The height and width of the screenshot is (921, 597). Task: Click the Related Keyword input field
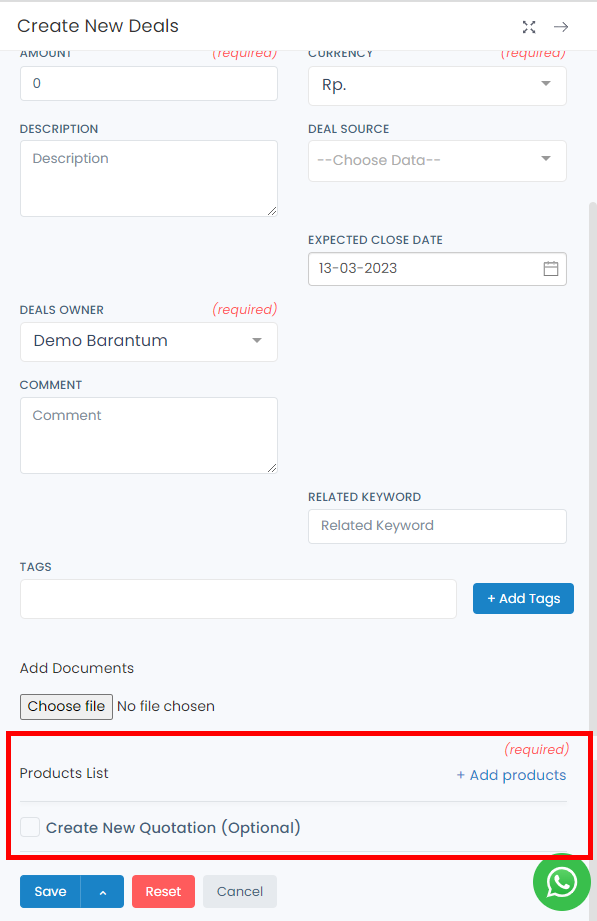pos(437,526)
